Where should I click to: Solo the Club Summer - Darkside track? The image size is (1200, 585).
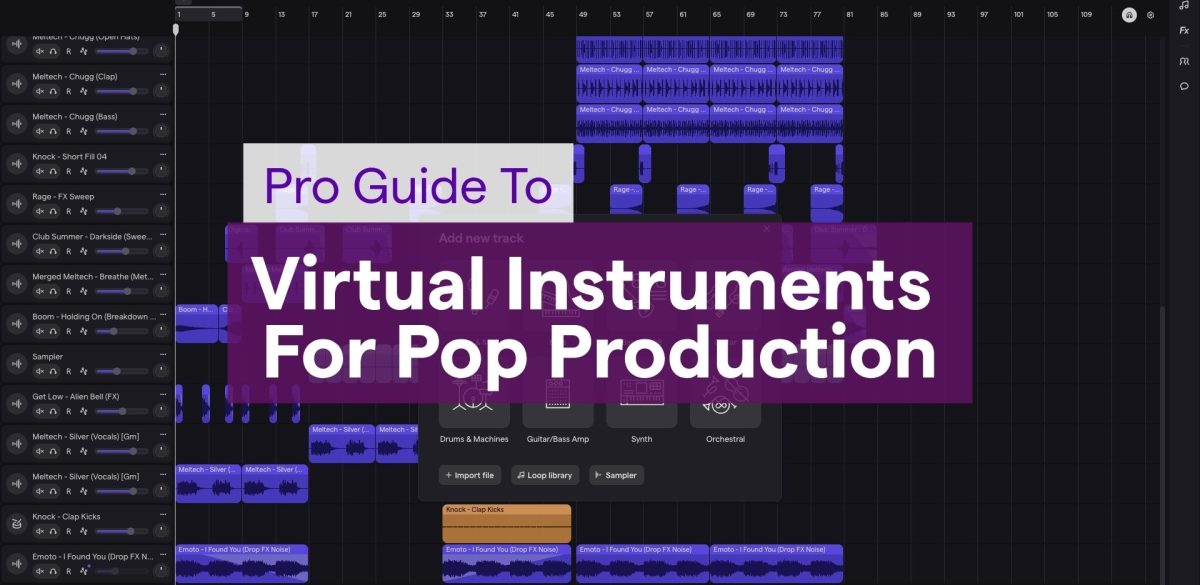click(x=52, y=251)
